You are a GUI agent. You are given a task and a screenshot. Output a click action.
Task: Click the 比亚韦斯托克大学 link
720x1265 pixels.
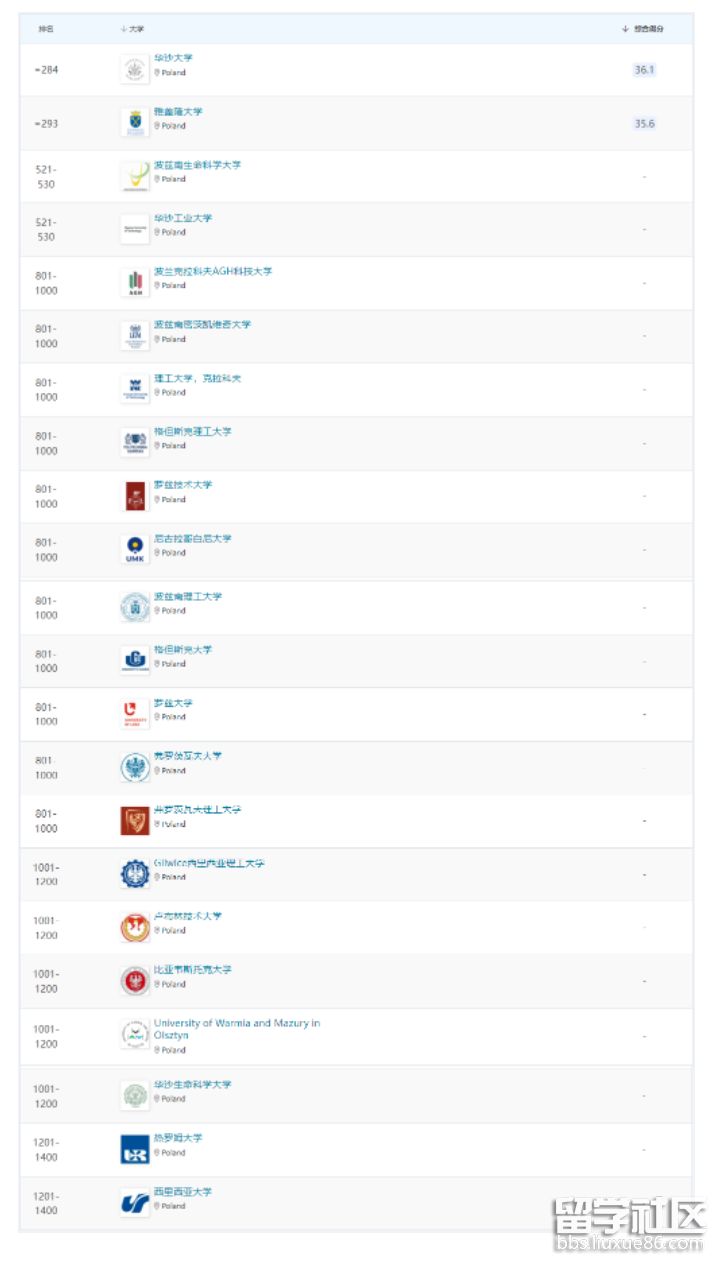pos(192,969)
